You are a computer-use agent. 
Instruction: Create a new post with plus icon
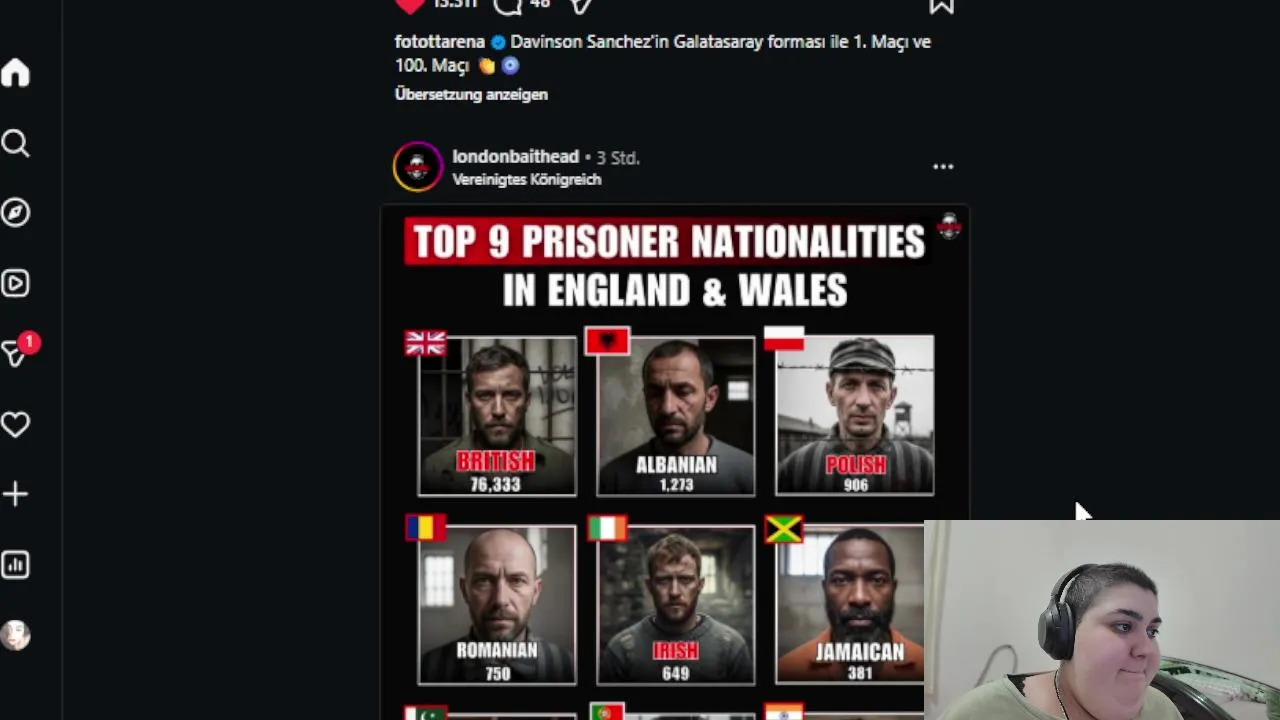(16, 494)
